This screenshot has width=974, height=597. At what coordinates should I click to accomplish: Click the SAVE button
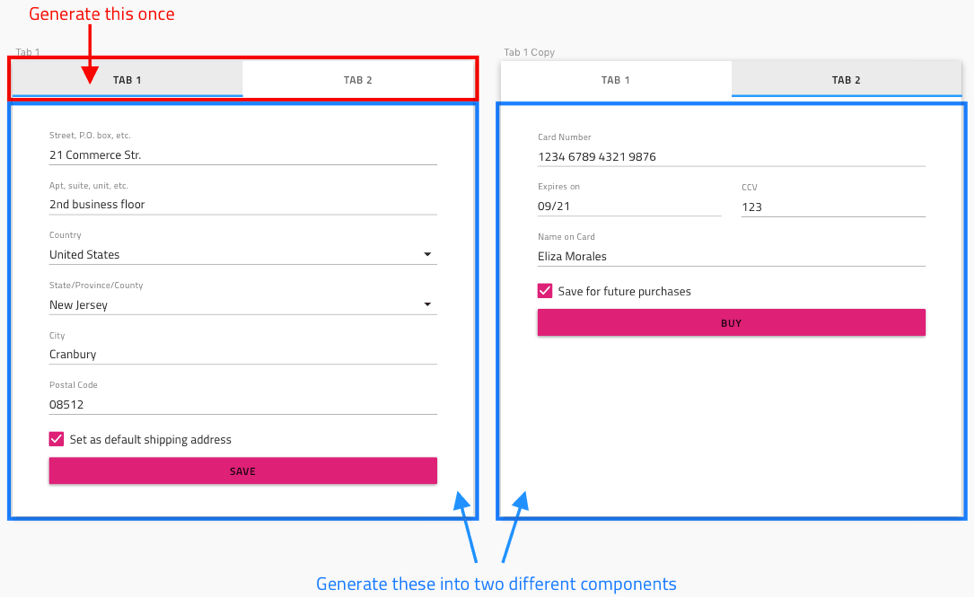[242, 471]
